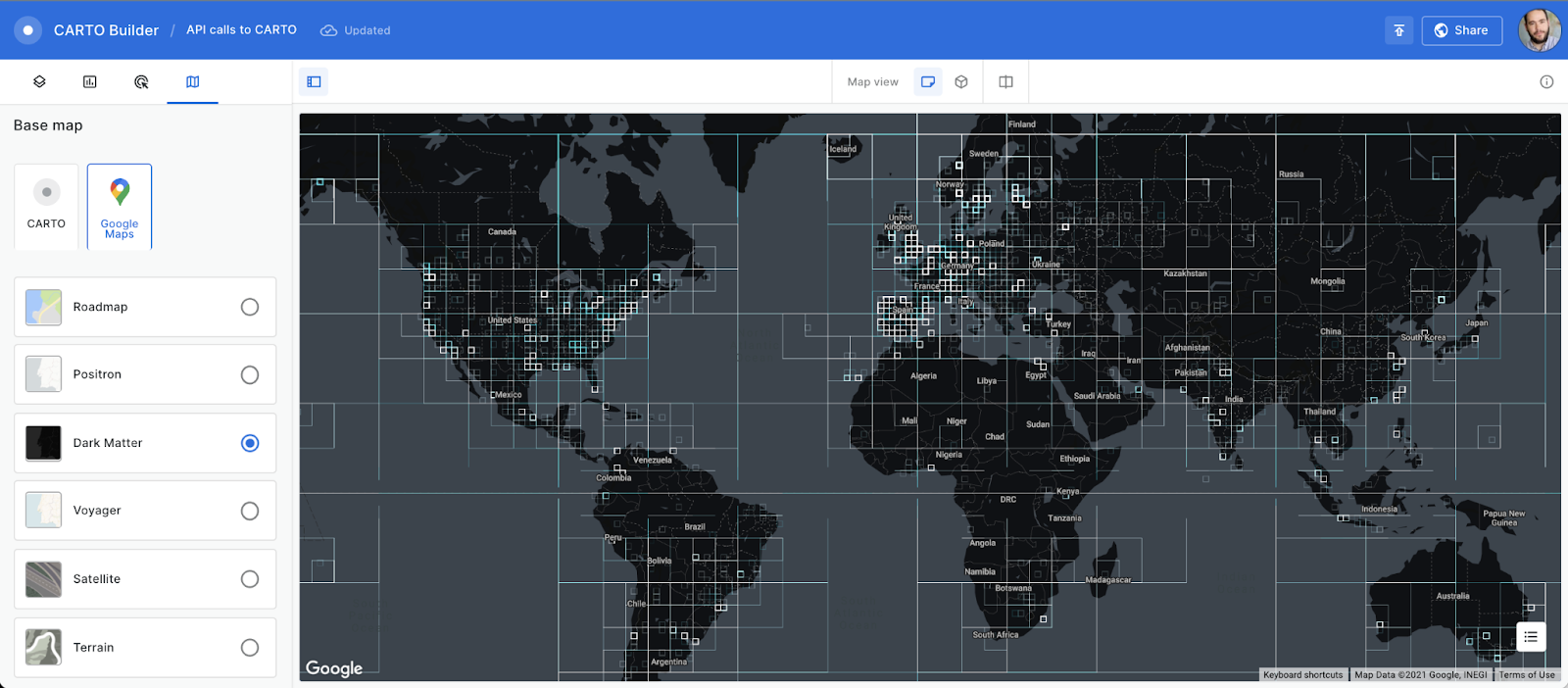1568x688 pixels.
Task: Click the CARTO home logo icon
Action: [x=27, y=30]
